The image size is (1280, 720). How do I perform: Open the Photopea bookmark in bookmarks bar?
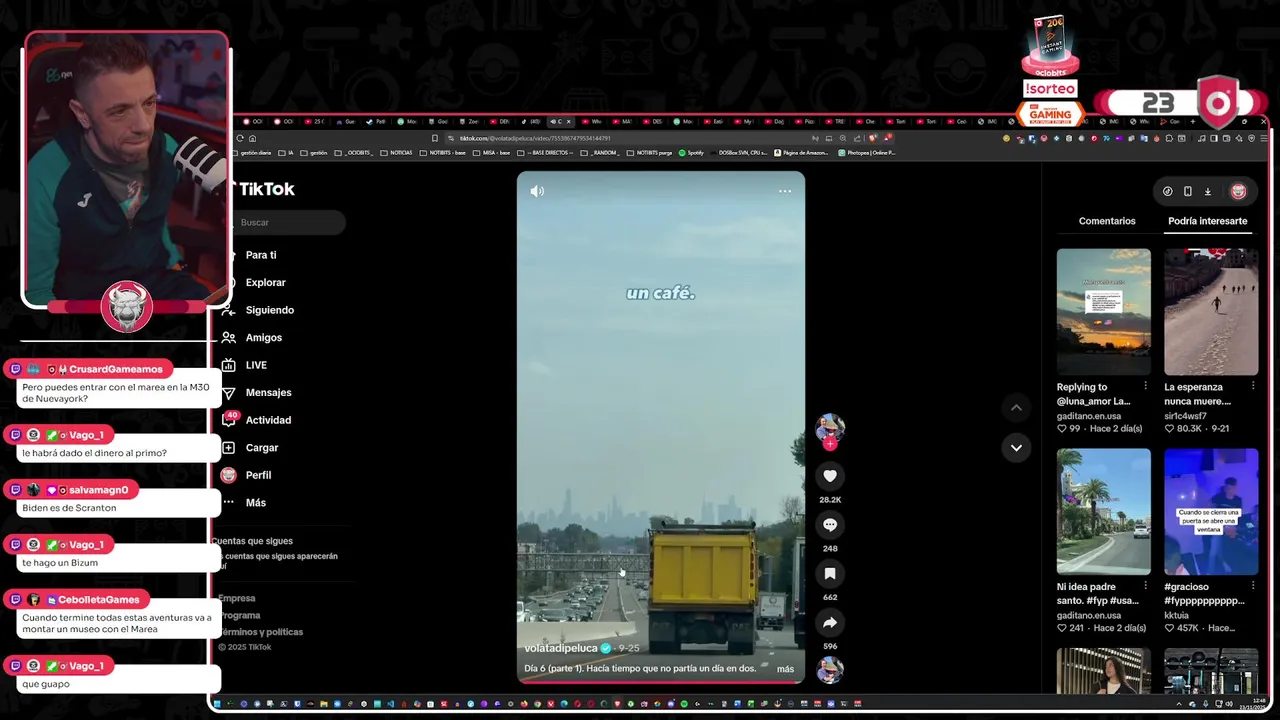click(867, 153)
